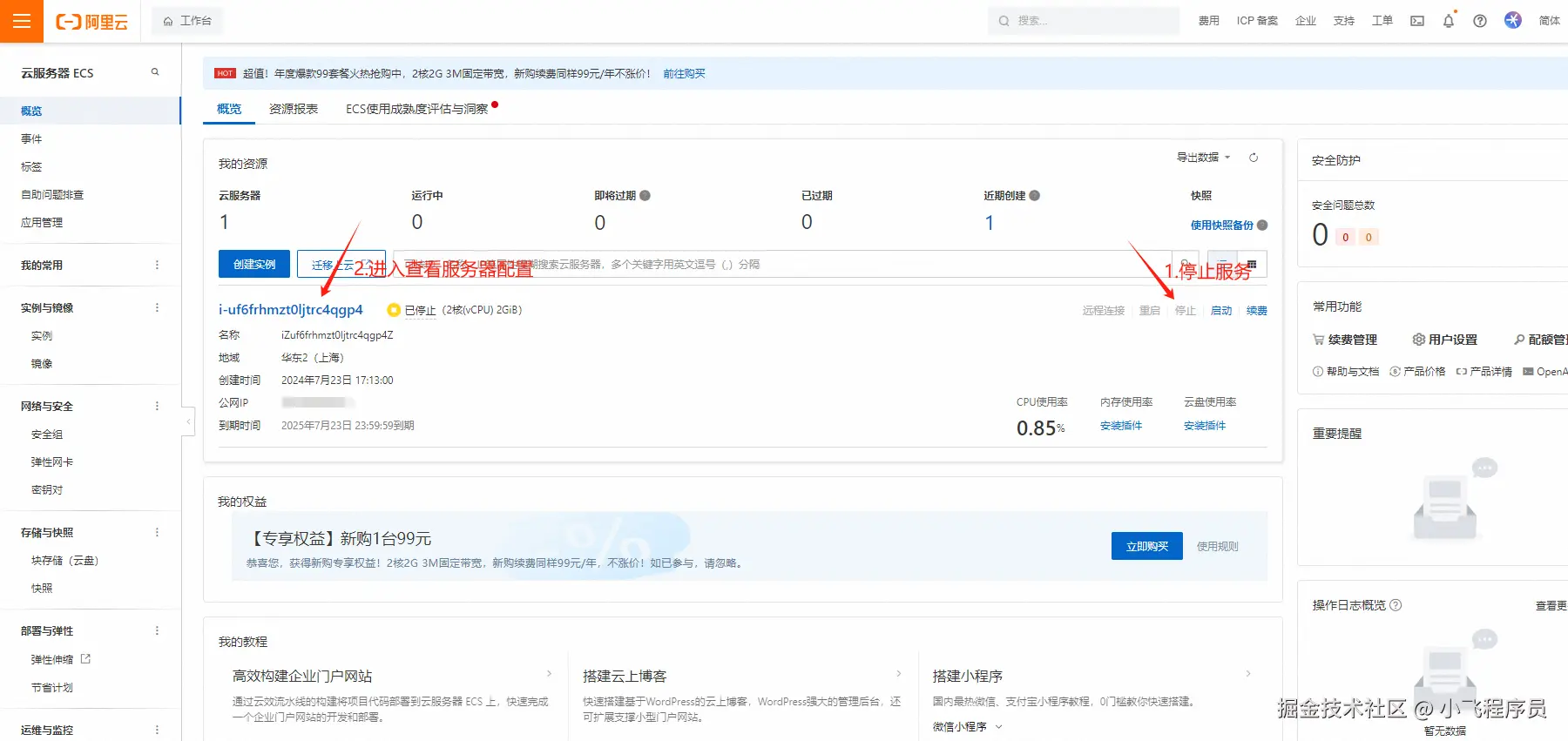1568x741 pixels.
Task: Open the notifications bell
Action: click(1449, 21)
